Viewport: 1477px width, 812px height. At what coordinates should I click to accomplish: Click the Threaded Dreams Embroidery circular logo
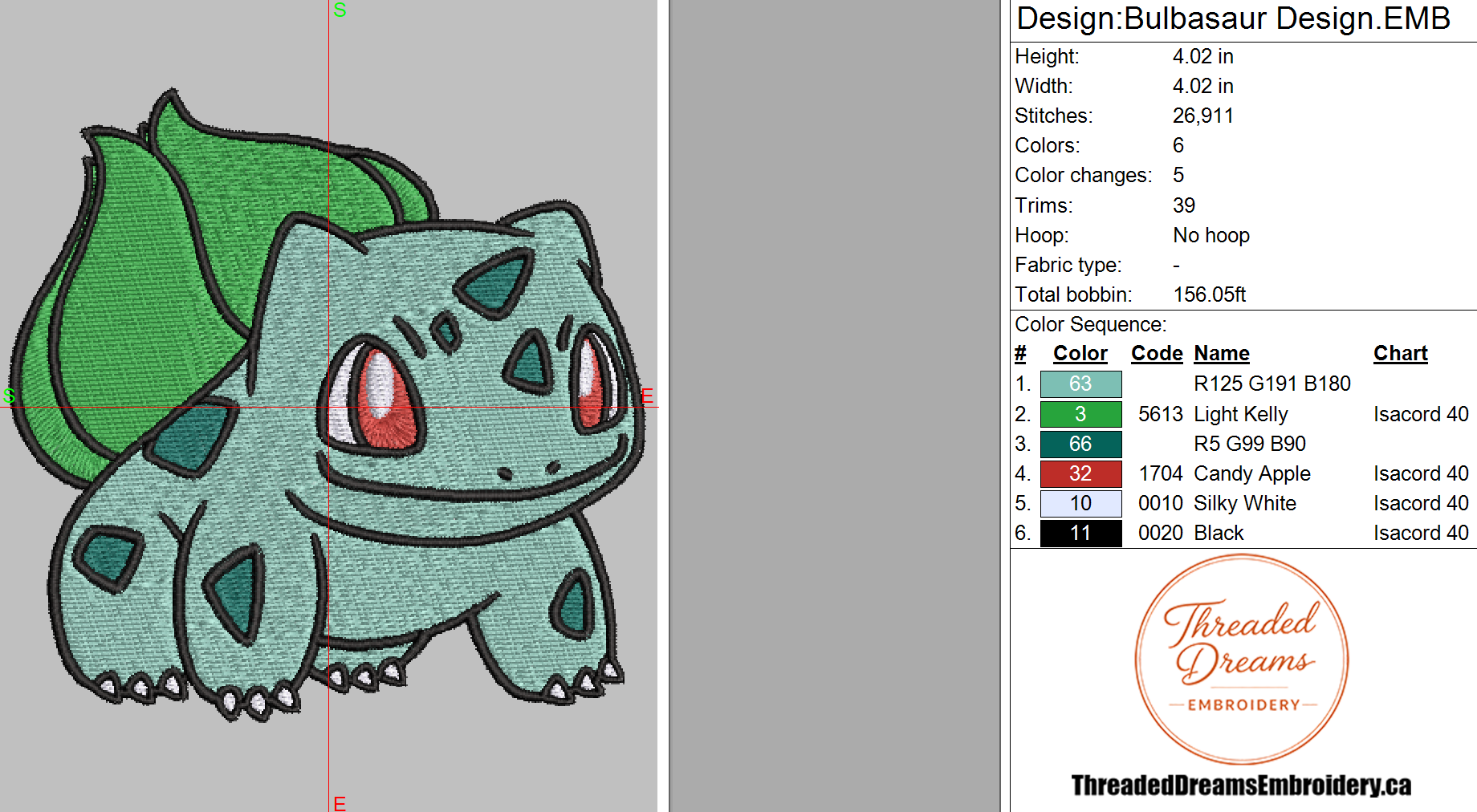click(x=1242, y=659)
